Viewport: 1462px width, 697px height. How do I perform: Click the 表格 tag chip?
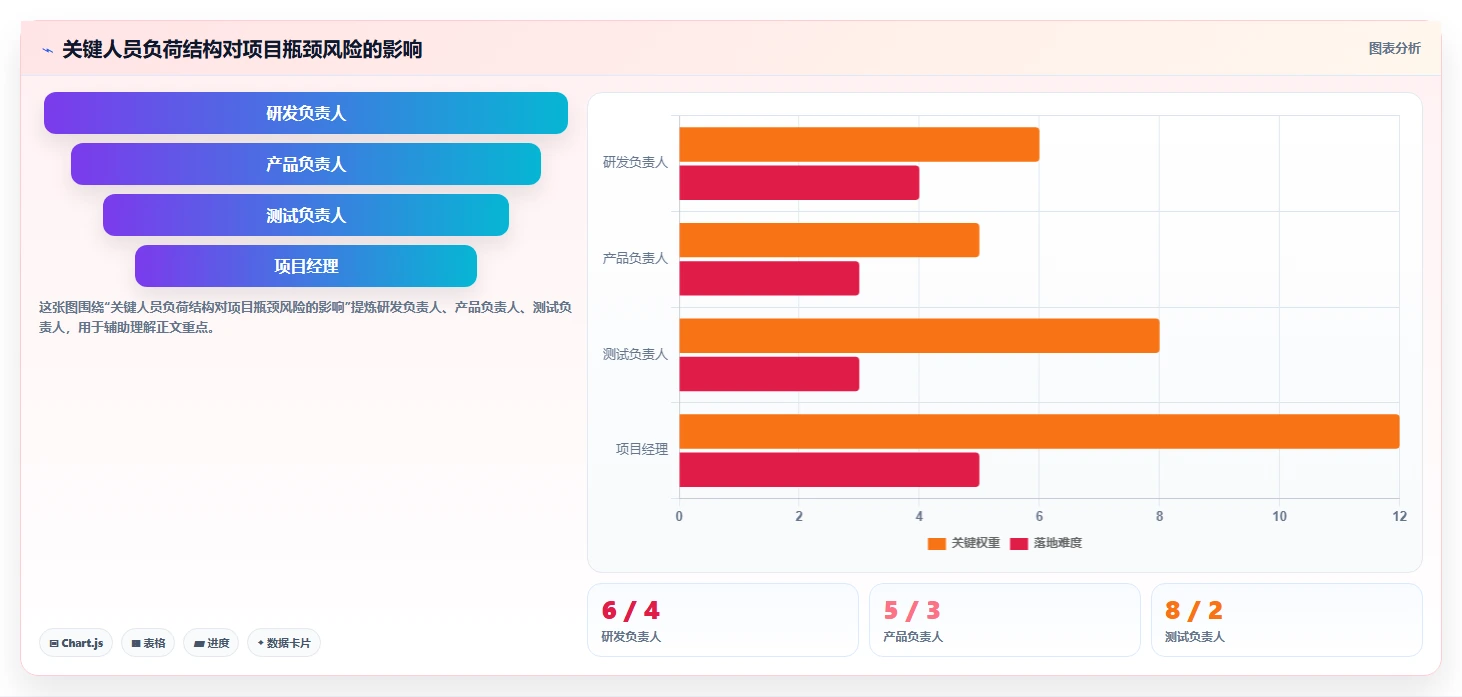click(x=148, y=643)
